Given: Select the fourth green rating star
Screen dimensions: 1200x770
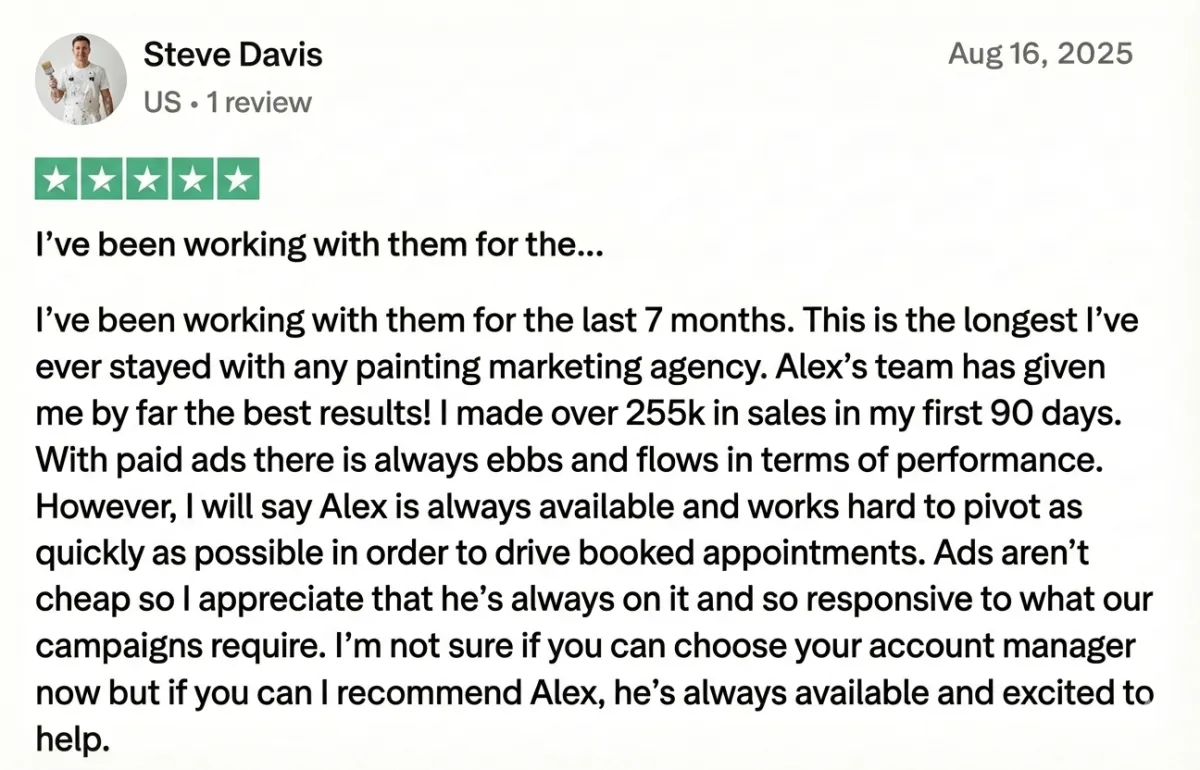Looking at the screenshot, I should [192, 179].
